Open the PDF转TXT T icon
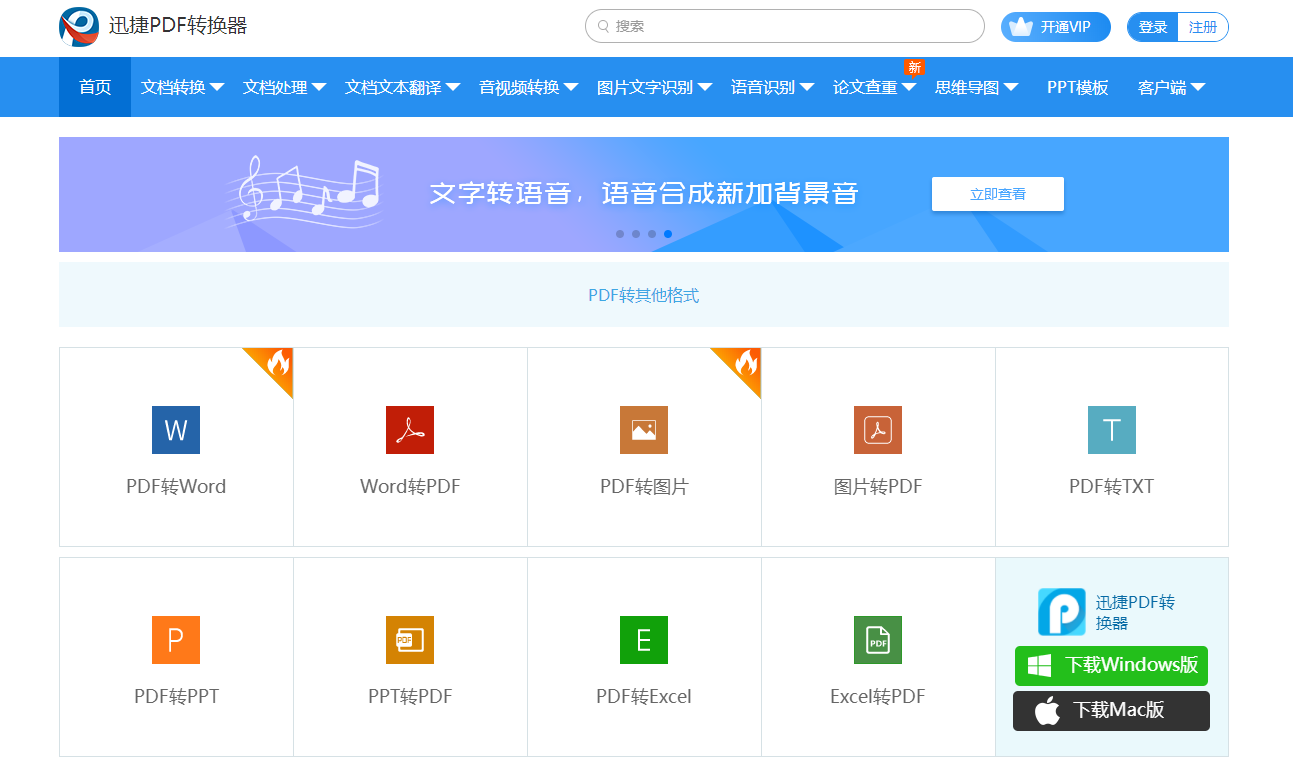The width and height of the screenshot is (1293, 774). tap(1112, 430)
